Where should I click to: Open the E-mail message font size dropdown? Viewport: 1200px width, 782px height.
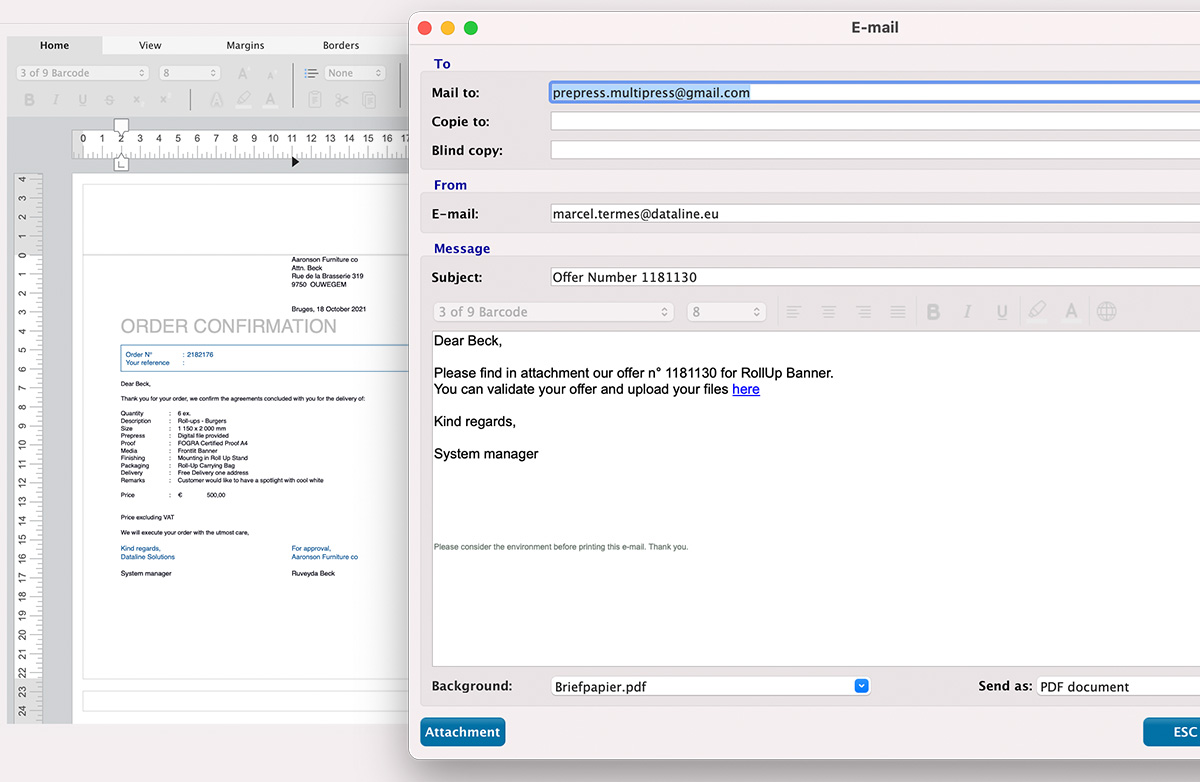[726, 312]
